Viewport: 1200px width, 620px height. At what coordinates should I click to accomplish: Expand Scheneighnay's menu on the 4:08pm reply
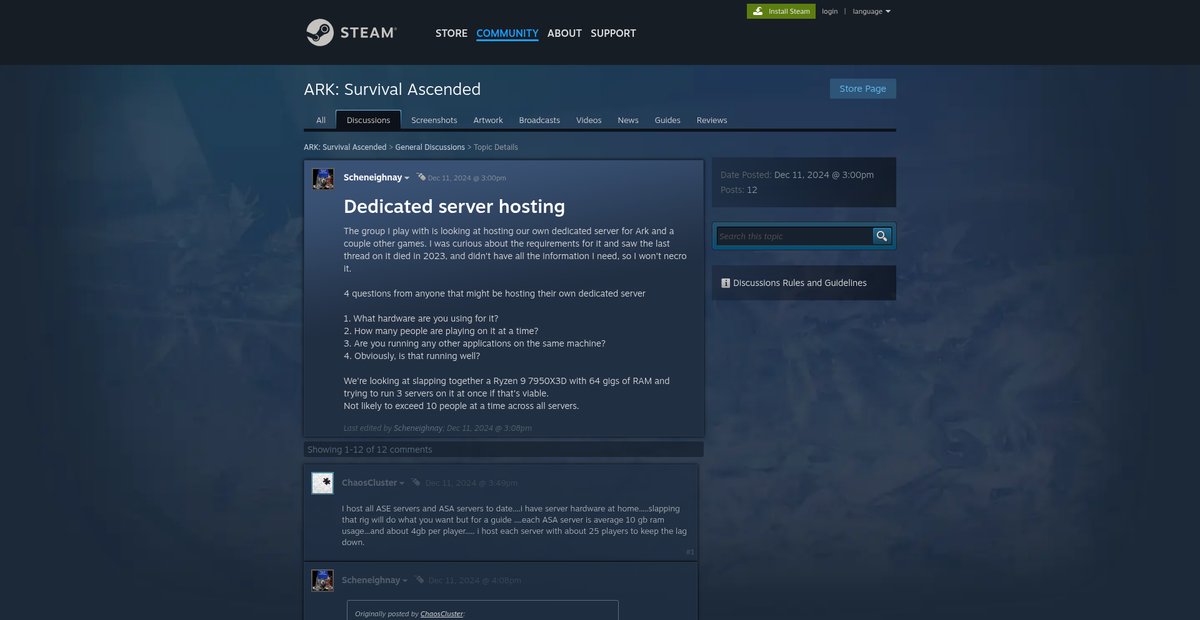405,580
